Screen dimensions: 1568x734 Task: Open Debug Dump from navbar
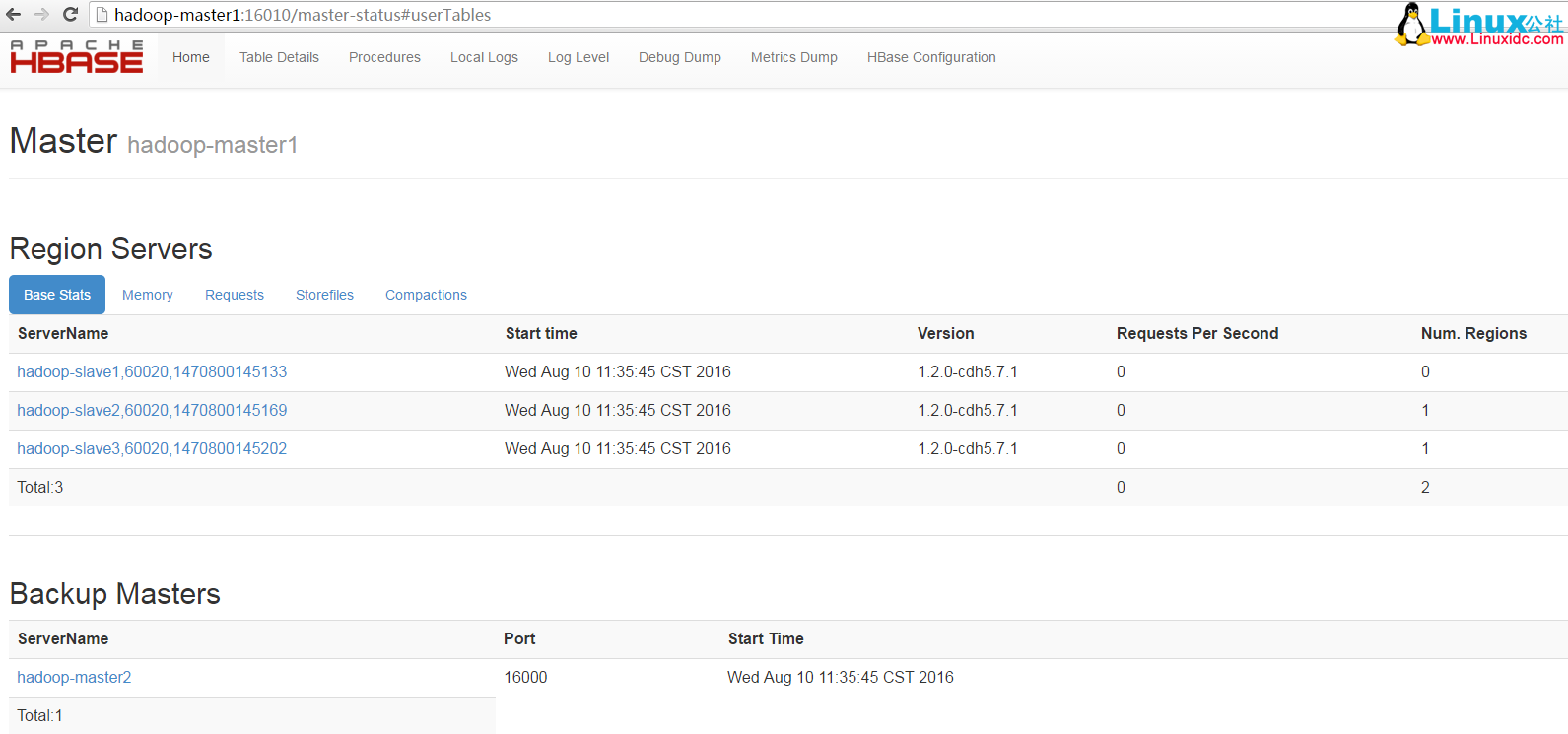click(x=679, y=57)
